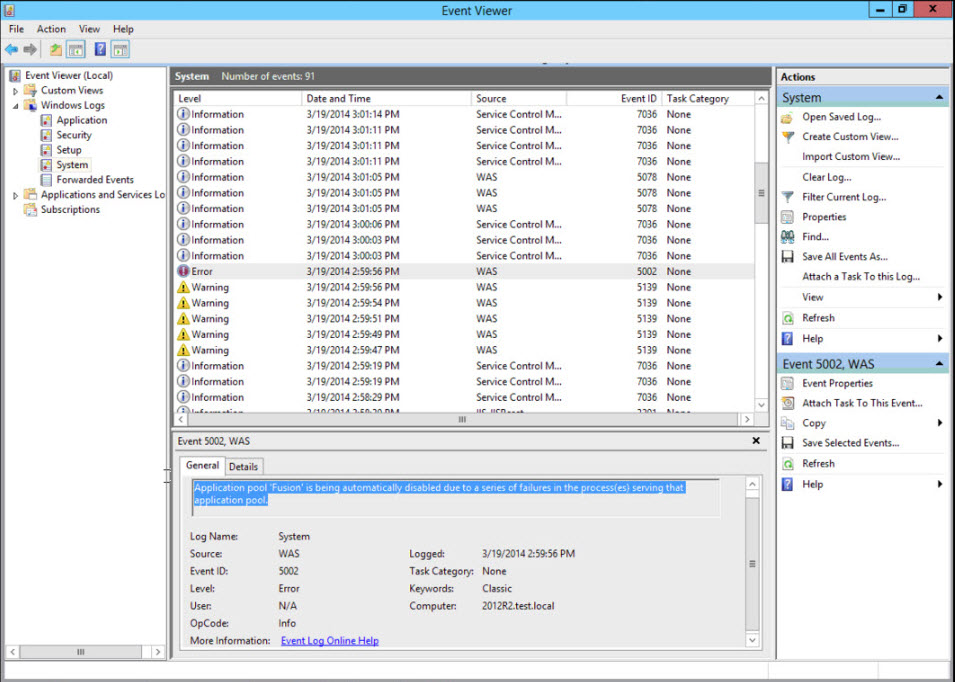Open the View submenu arrow in Actions

tap(940, 297)
